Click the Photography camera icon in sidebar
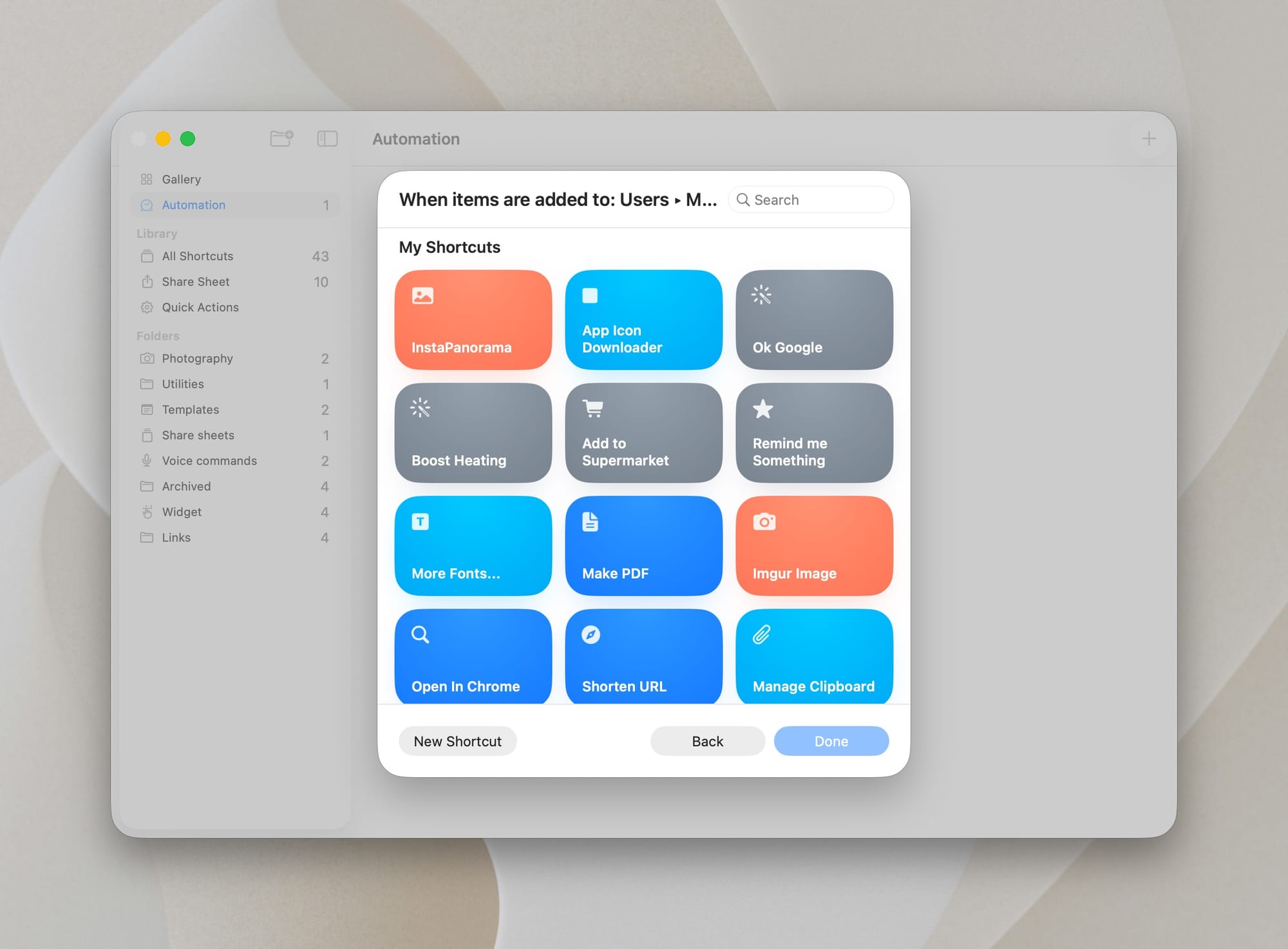This screenshot has width=1288, height=949. pyautogui.click(x=146, y=358)
